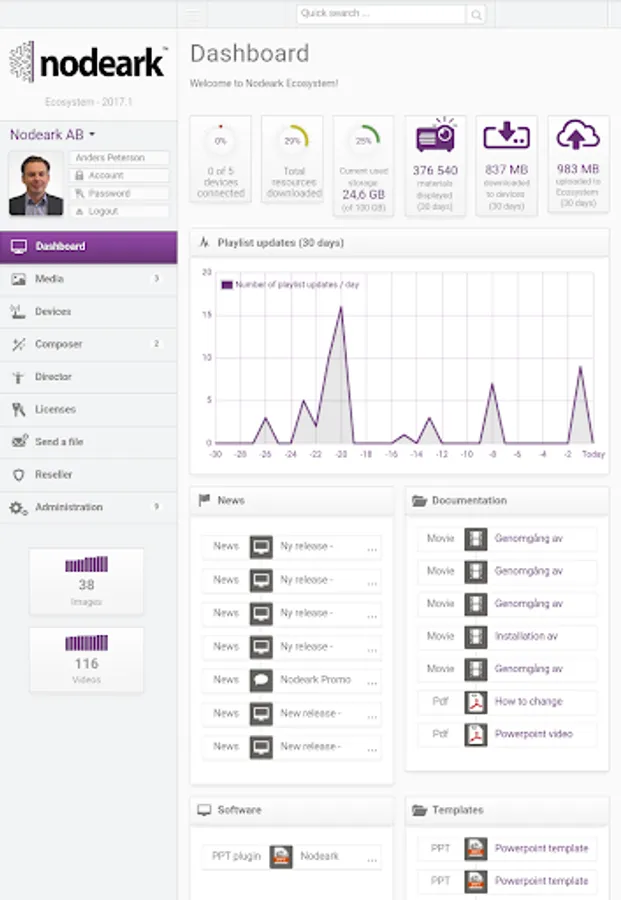Click the Logout link
The image size is (621, 900).
click(x=119, y=211)
